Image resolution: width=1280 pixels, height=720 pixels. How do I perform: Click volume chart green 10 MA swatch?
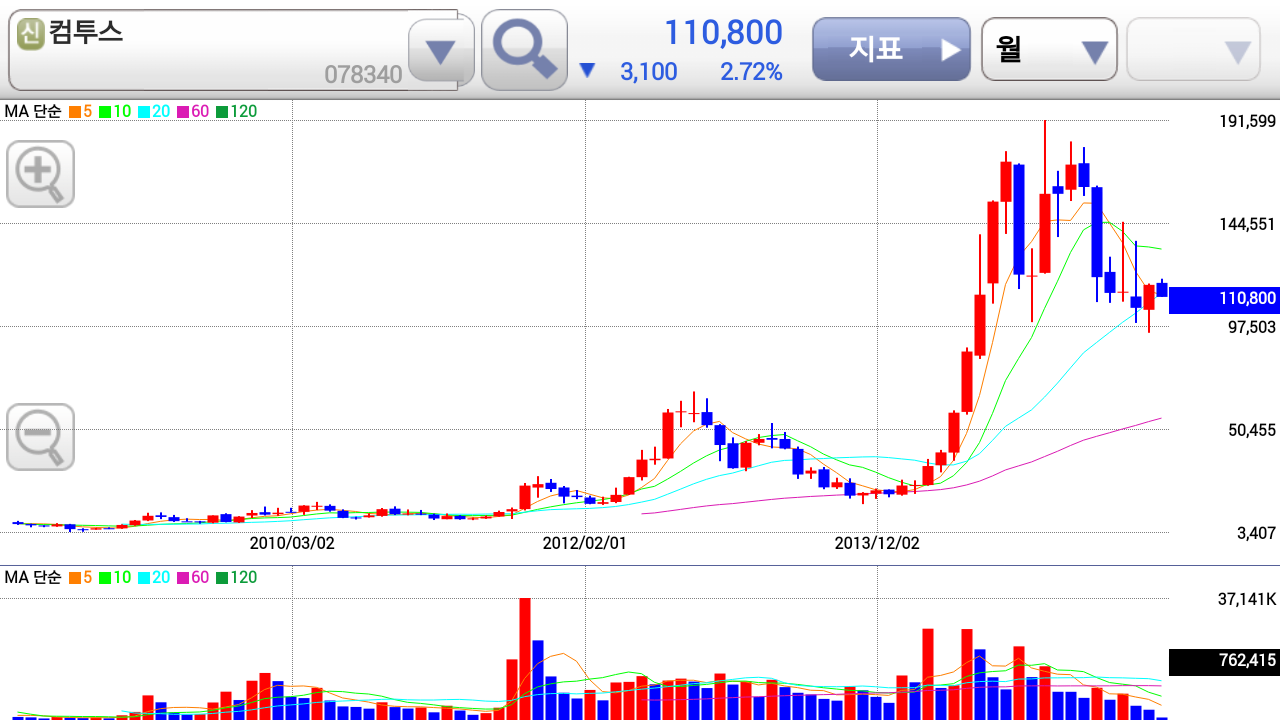105,578
